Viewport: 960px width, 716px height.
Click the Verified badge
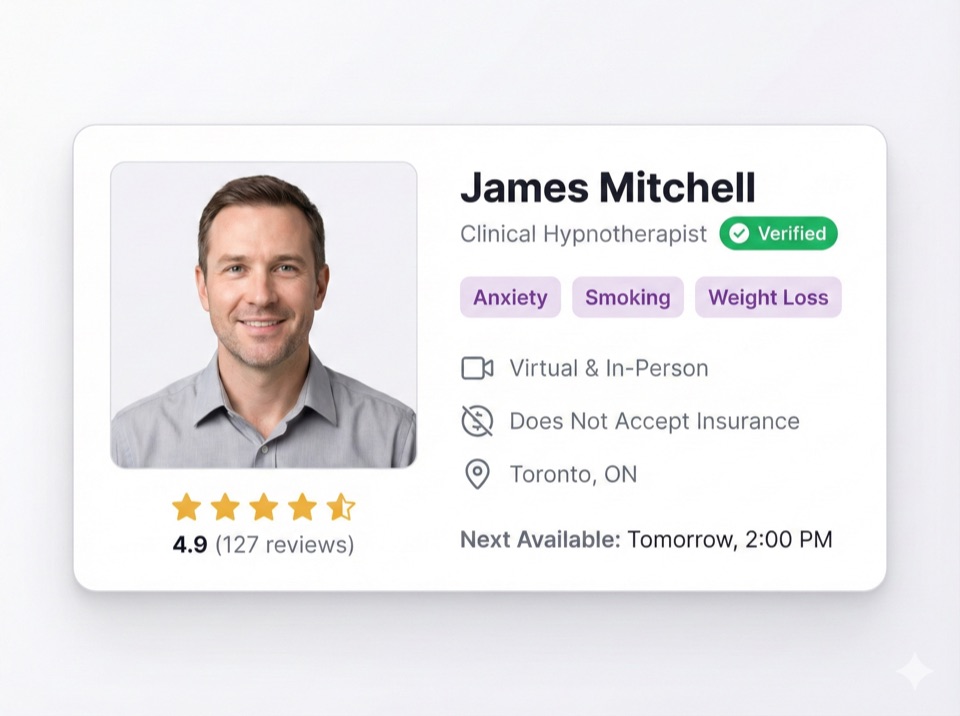(x=778, y=233)
